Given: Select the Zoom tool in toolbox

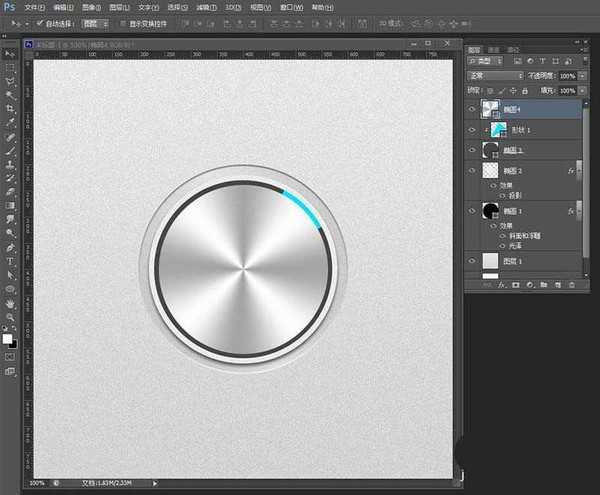Looking at the screenshot, I should [x=10, y=317].
